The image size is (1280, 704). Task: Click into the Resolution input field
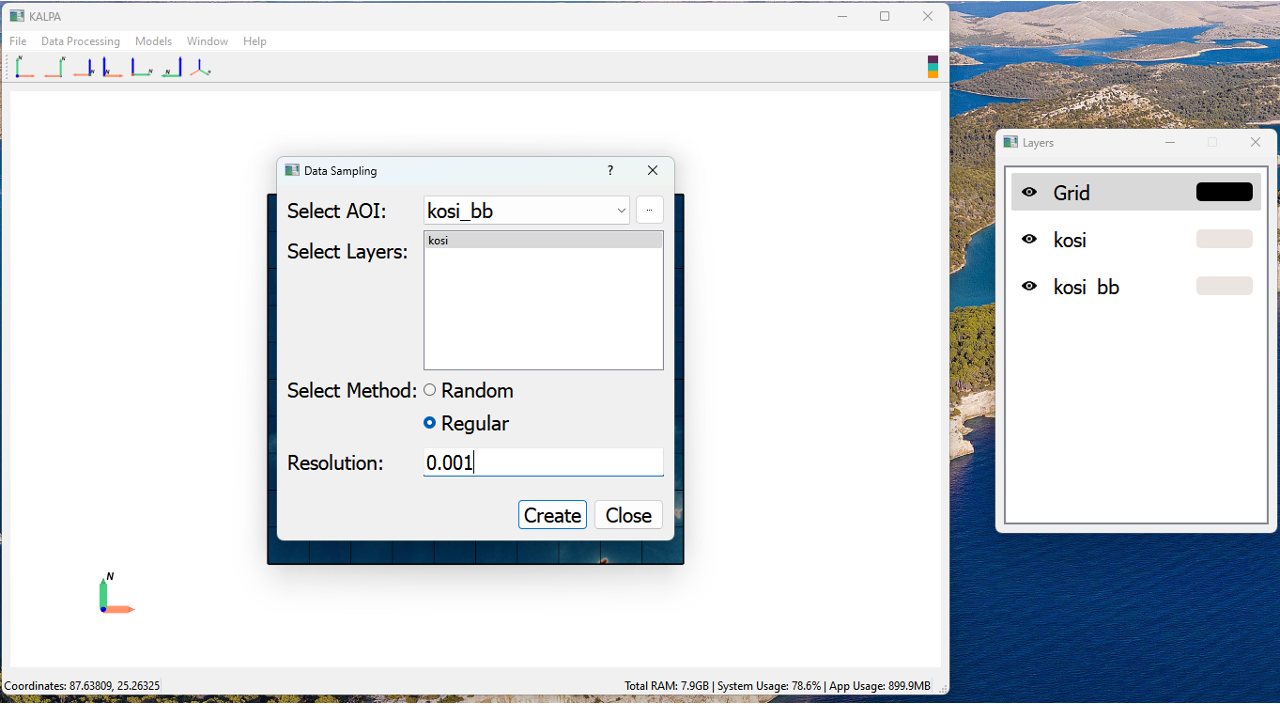point(543,462)
